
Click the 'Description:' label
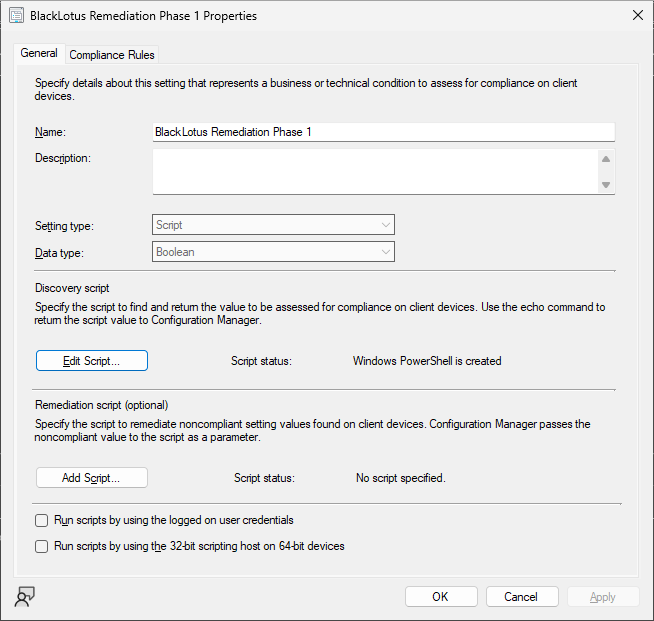pyautogui.click(x=63, y=158)
